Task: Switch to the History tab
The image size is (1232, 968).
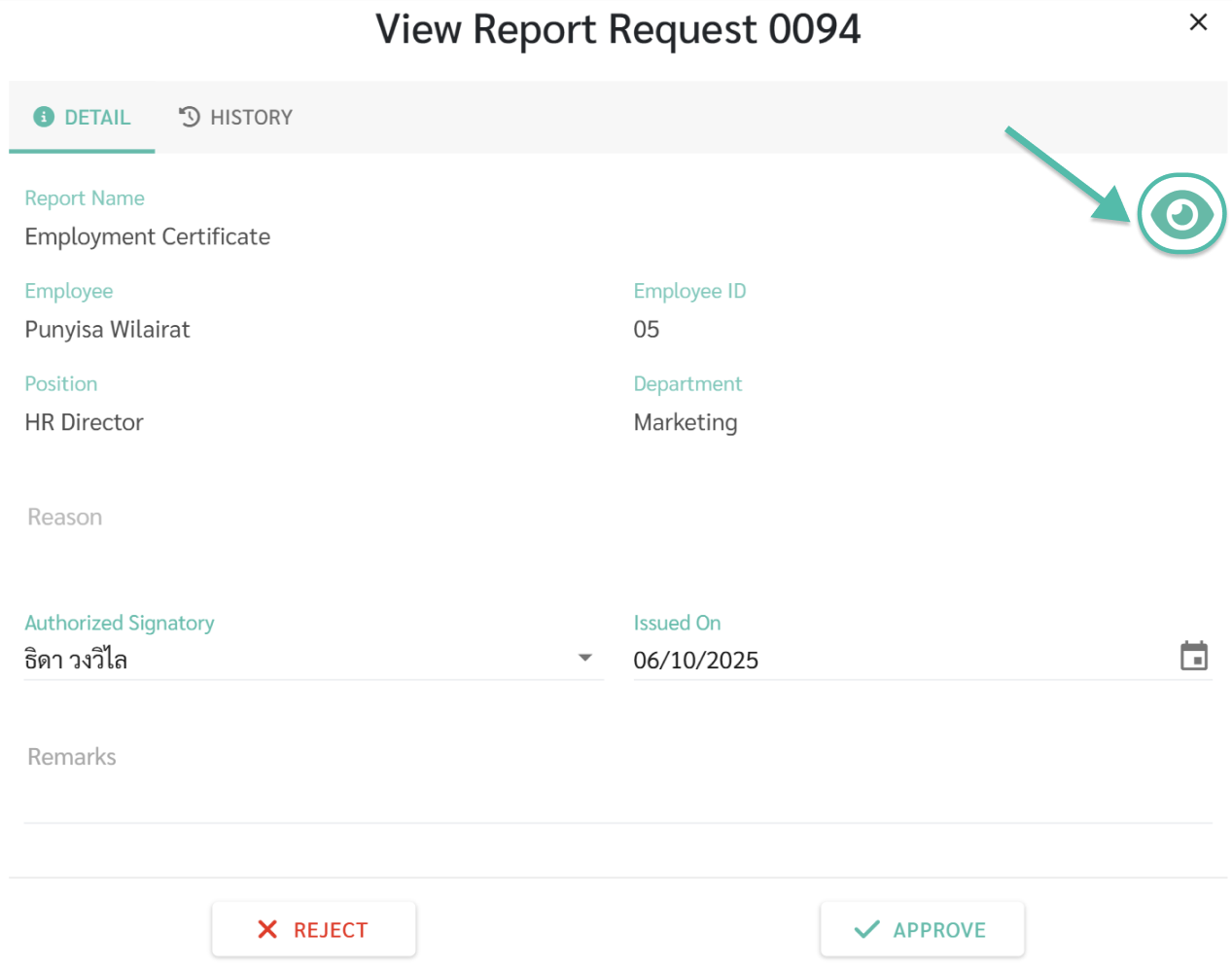Action: [x=235, y=118]
